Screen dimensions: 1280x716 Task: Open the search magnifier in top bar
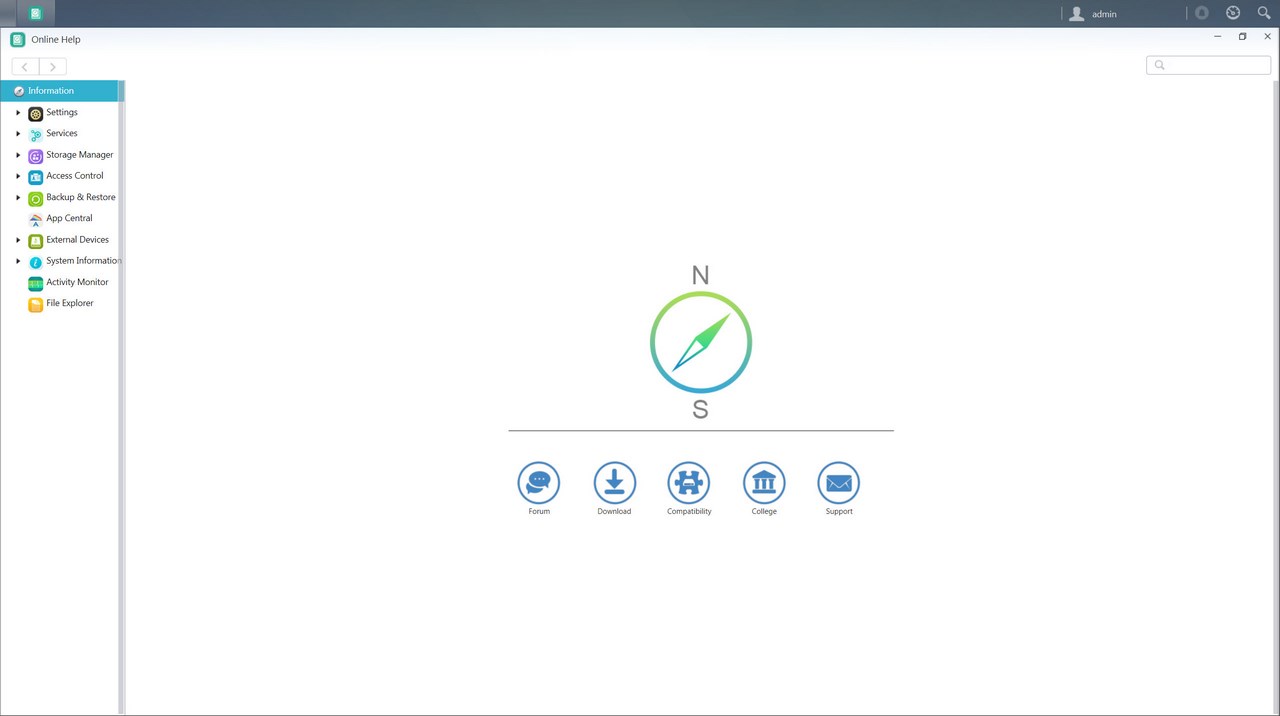(x=1264, y=13)
